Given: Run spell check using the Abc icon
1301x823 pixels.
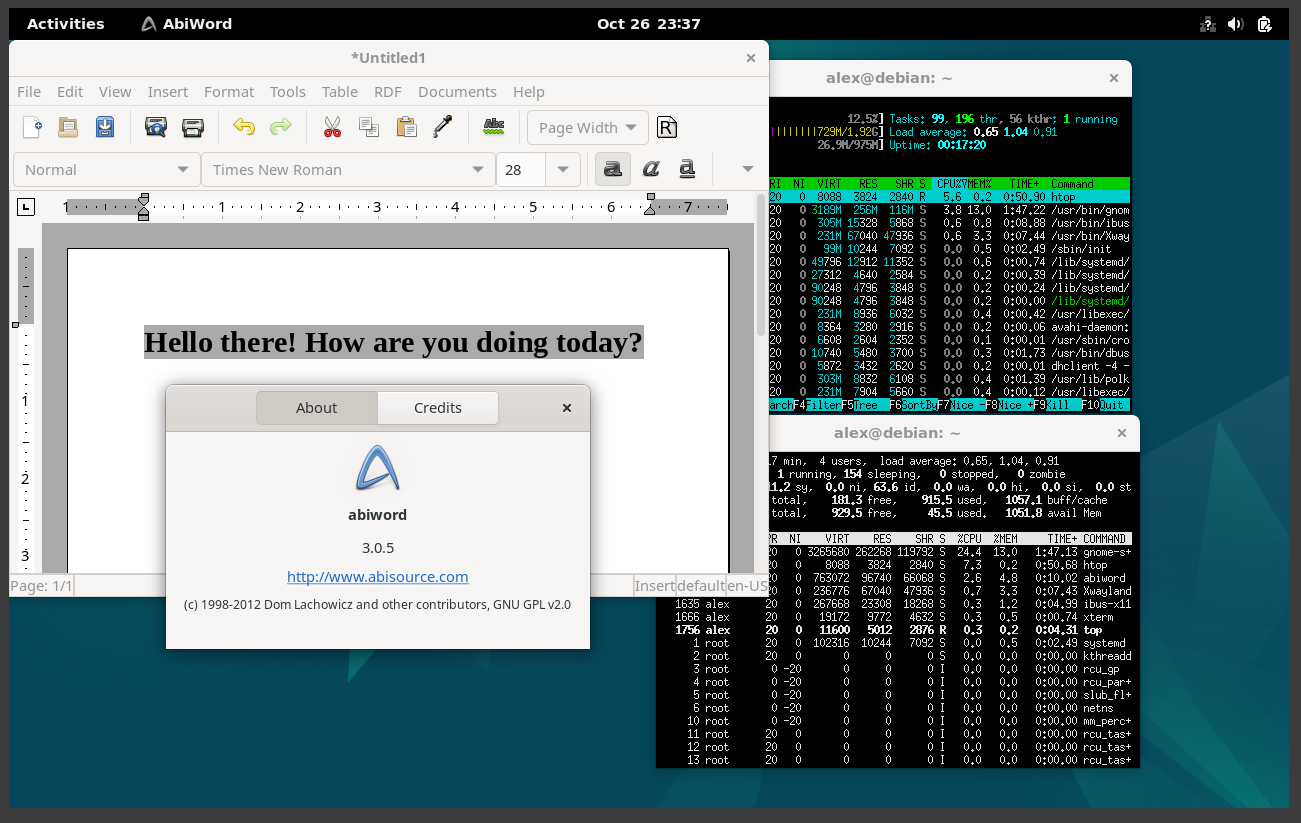Looking at the screenshot, I should pos(493,127).
